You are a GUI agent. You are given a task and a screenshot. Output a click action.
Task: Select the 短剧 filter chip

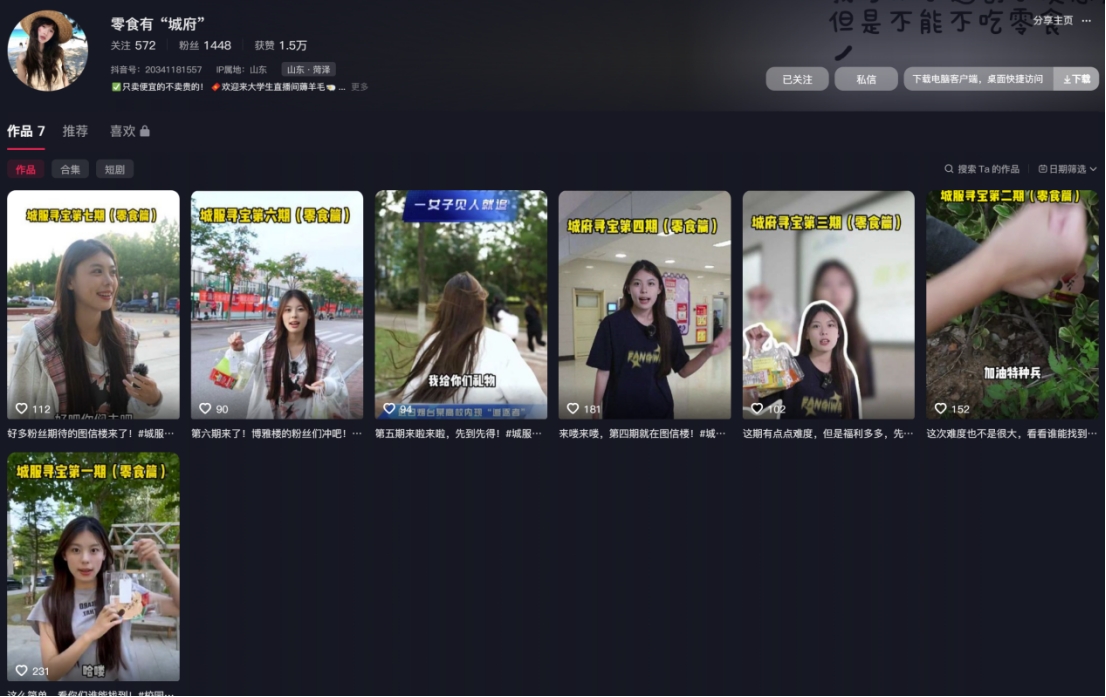pos(115,170)
